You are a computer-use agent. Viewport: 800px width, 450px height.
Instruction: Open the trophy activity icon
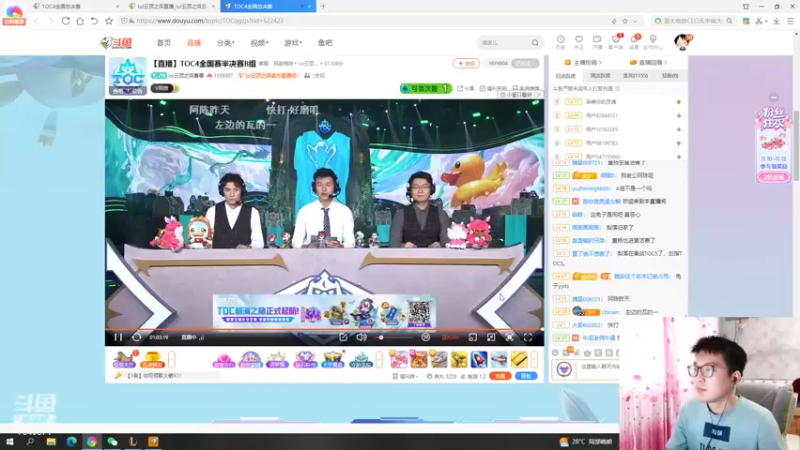click(152, 359)
